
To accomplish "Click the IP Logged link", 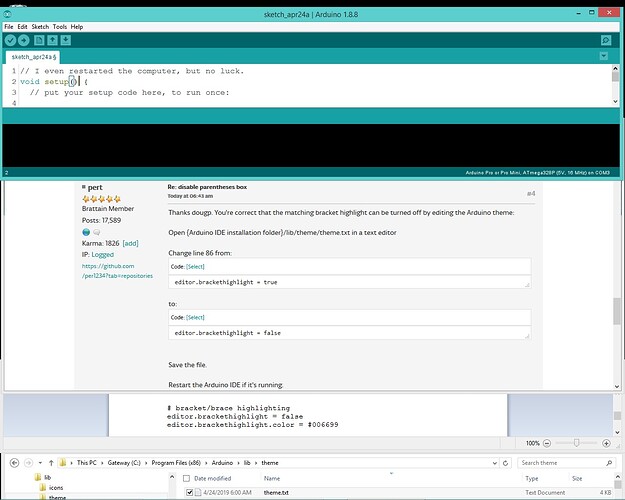I will [x=102, y=254].
